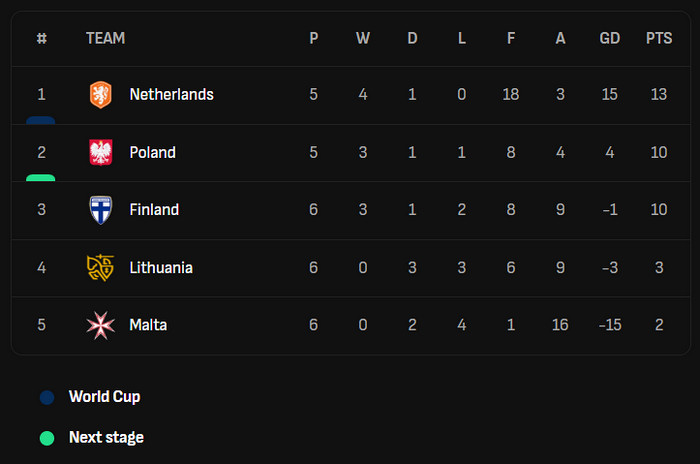The width and height of the screenshot is (700, 464).
Task: Click the Next stage legend label
Action: tap(106, 438)
